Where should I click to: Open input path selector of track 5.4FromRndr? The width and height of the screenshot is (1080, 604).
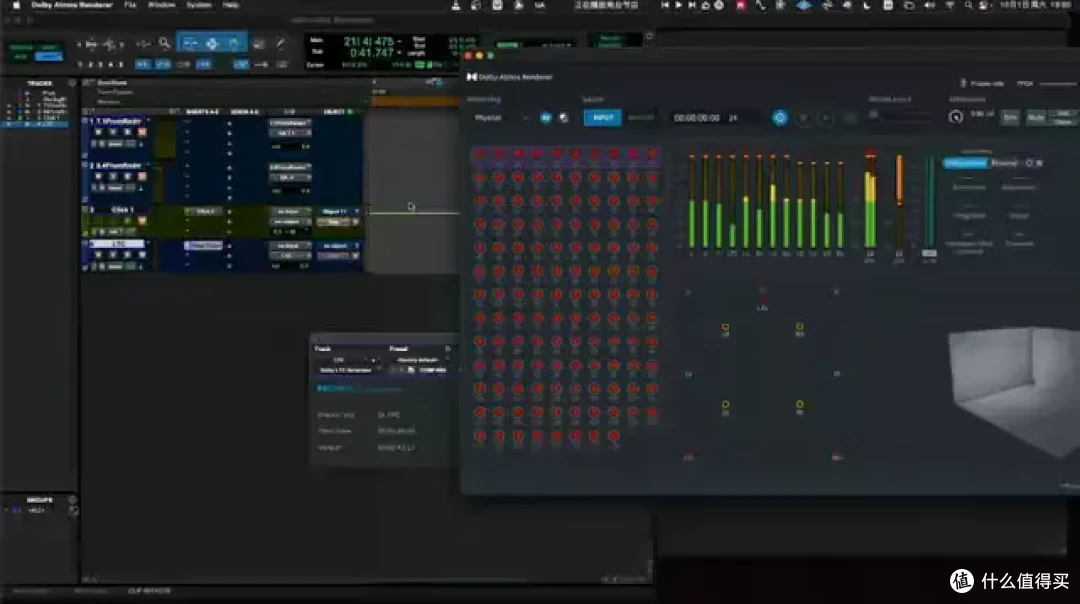click(290, 167)
